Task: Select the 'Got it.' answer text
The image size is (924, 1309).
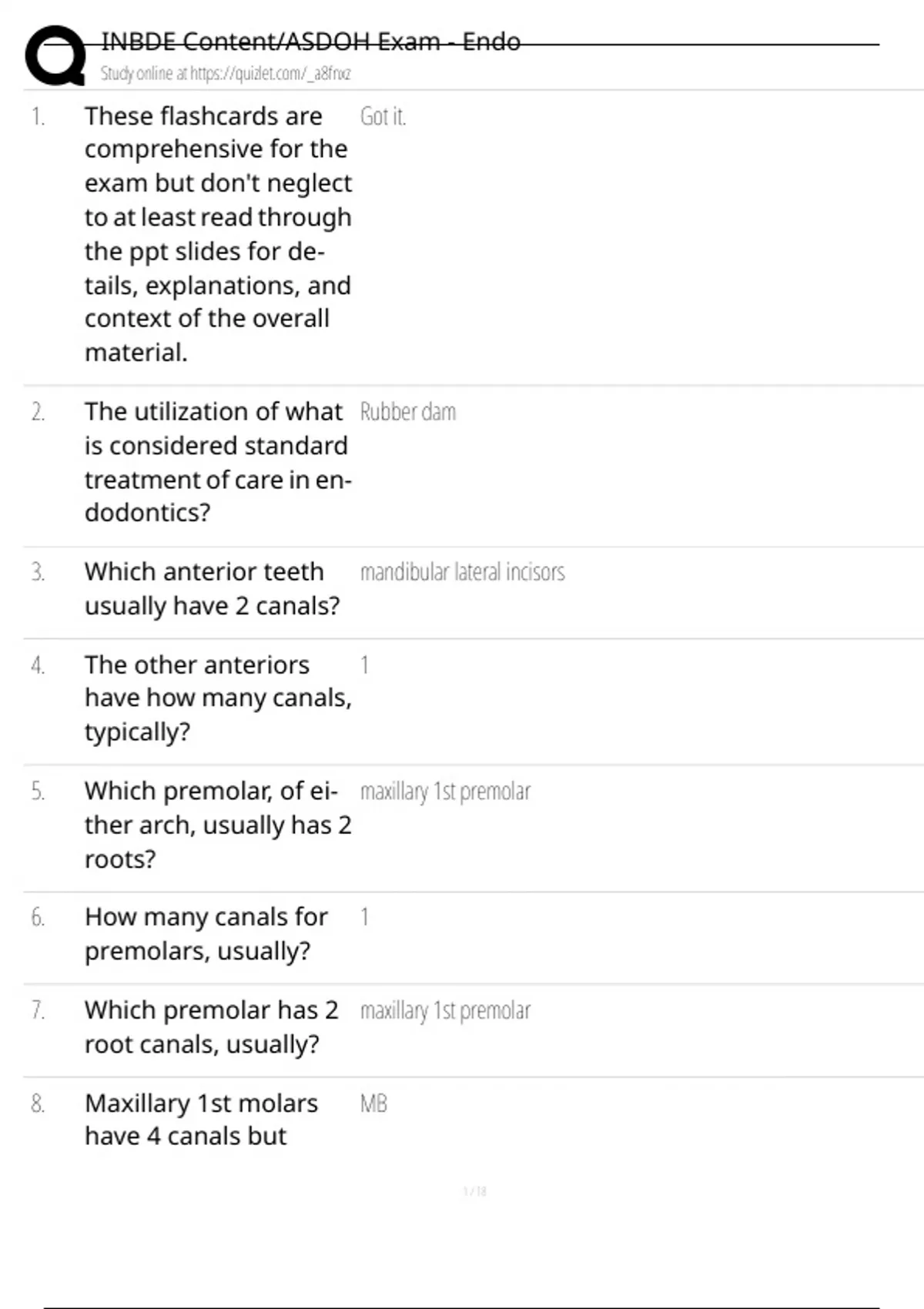Action: pos(383,116)
